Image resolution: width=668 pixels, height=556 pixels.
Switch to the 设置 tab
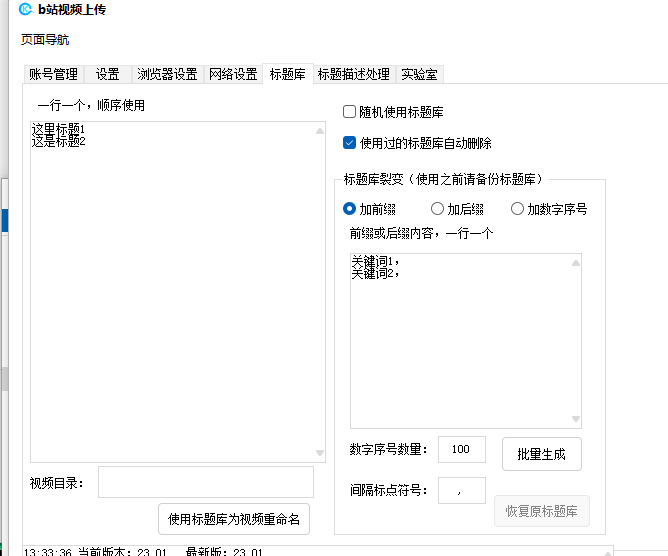click(x=107, y=75)
